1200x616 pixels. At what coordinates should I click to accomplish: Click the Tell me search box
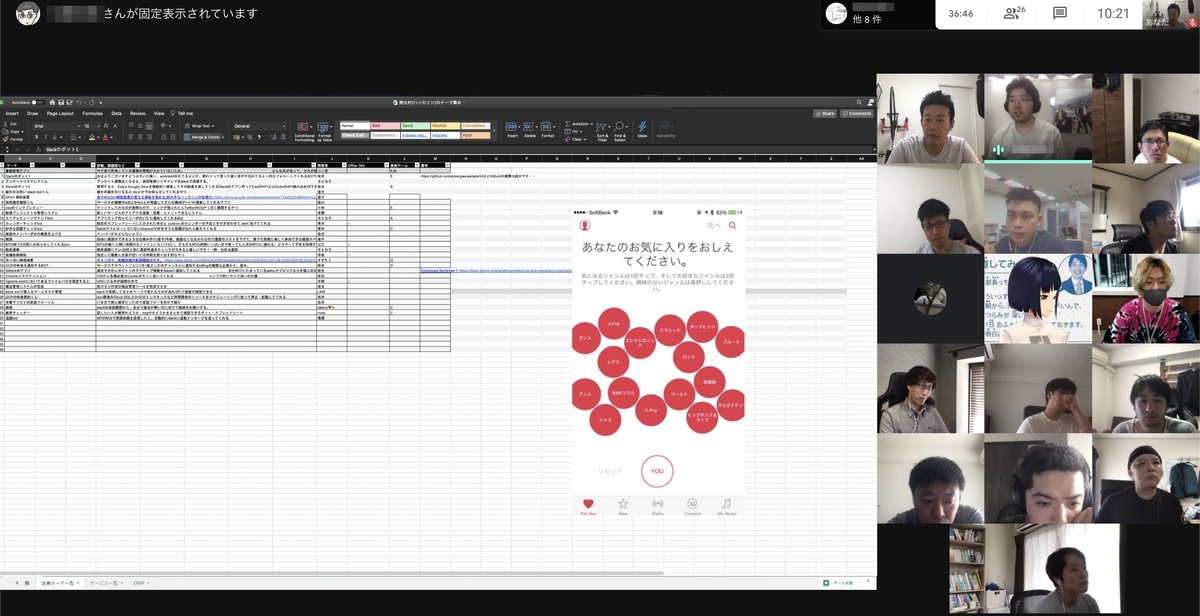click(x=182, y=113)
